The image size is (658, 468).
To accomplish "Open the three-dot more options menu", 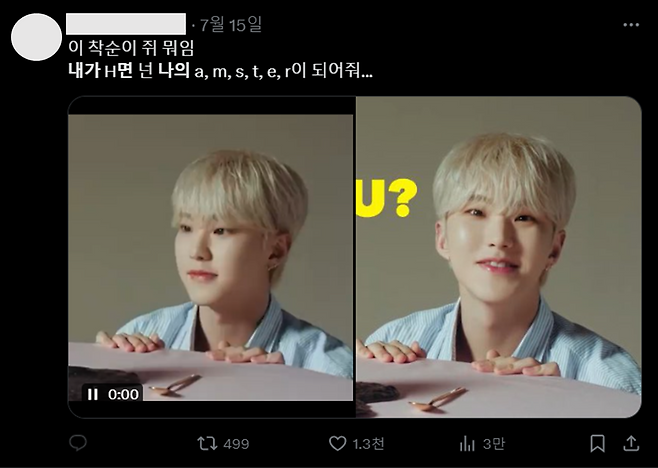I will [x=631, y=25].
